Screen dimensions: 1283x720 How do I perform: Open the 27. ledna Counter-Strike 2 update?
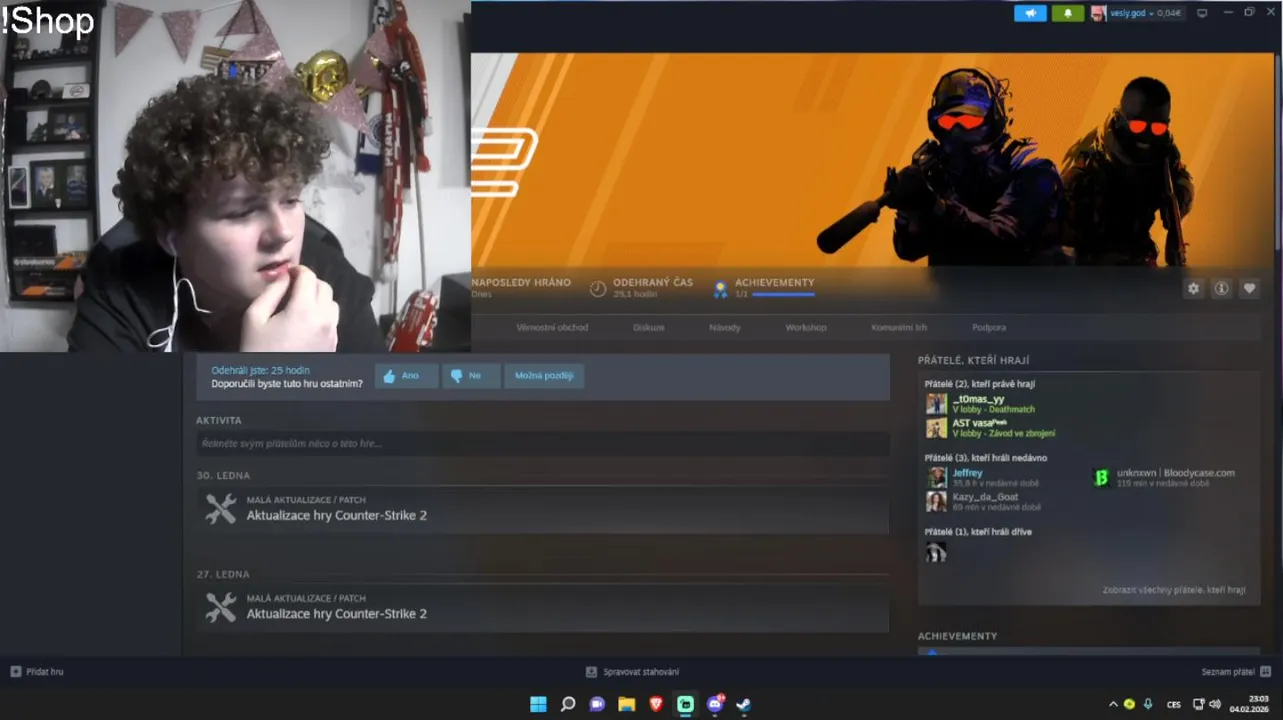[x=543, y=607]
